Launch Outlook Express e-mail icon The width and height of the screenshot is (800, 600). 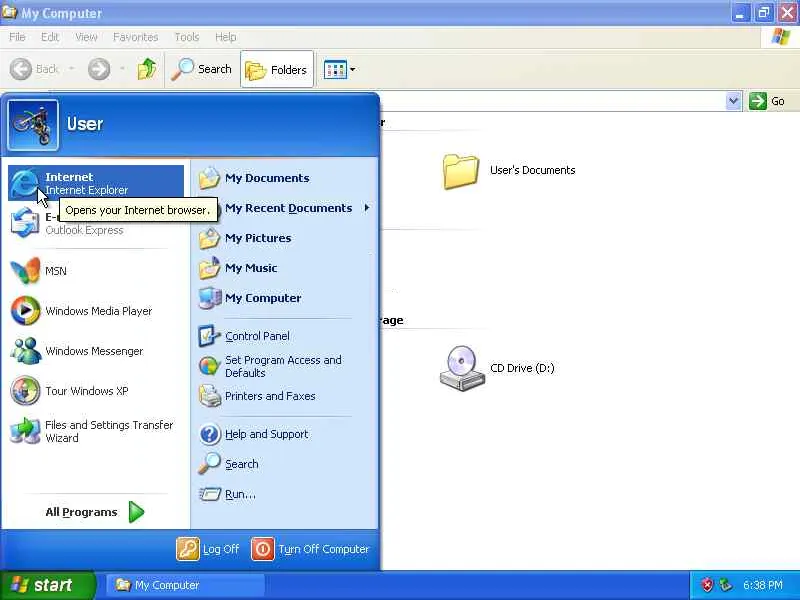(x=24, y=223)
